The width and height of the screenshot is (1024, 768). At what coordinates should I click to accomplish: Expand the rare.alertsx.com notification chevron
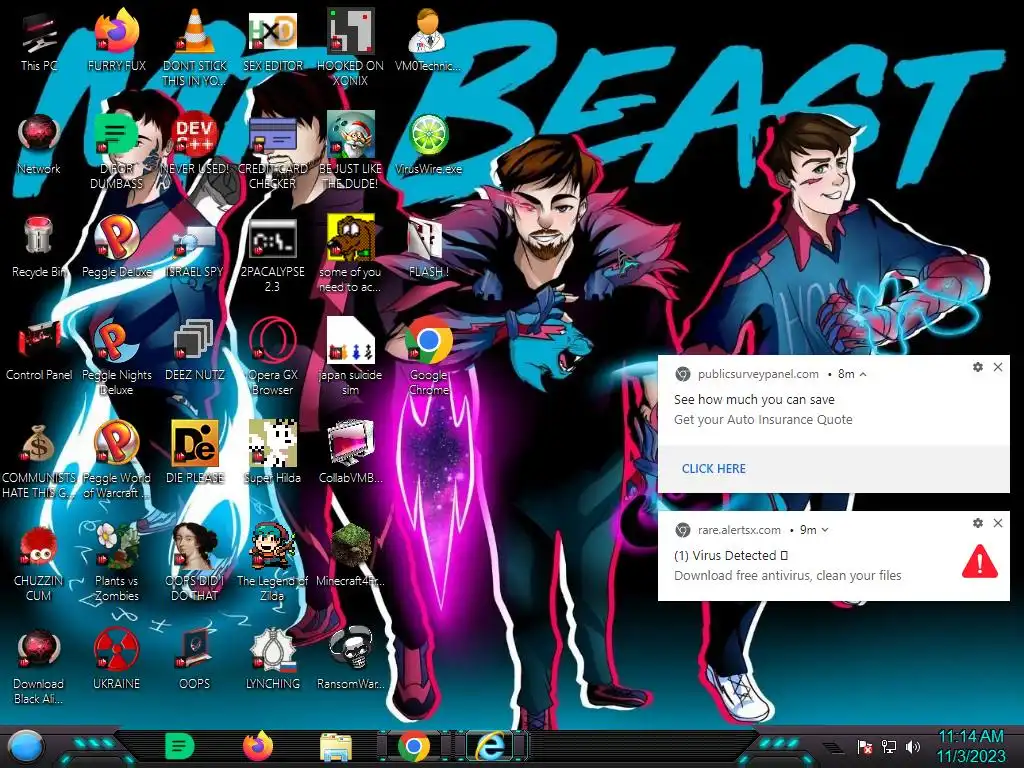tap(825, 530)
